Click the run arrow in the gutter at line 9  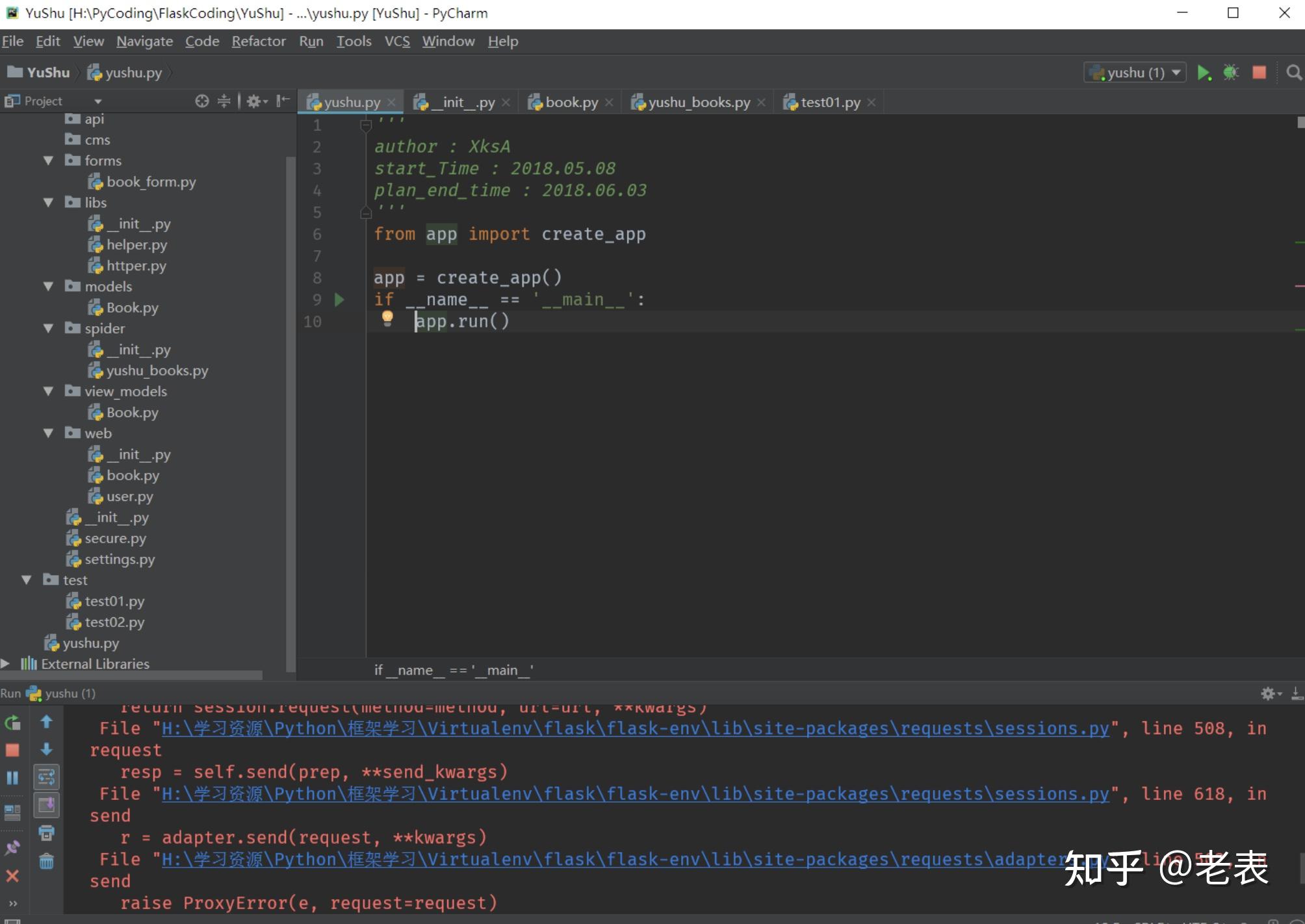(x=339, y=300)
